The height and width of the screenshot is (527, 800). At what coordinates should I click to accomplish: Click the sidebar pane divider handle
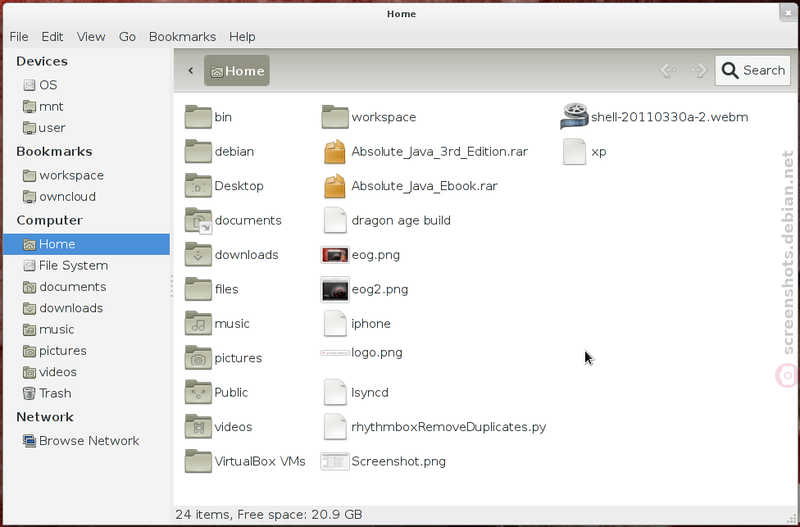click(172, 286)
